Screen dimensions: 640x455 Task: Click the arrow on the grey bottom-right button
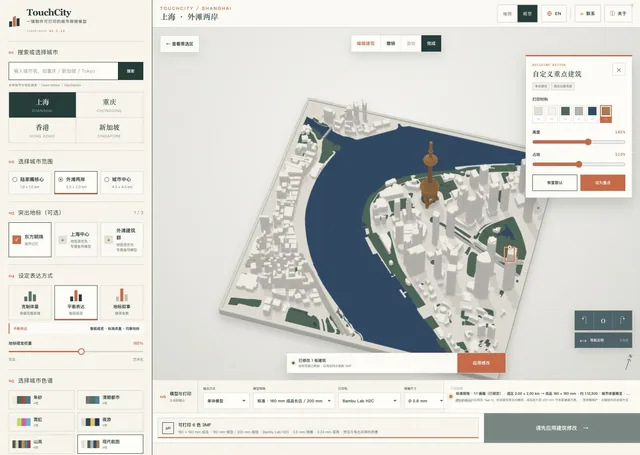point(586,428)
